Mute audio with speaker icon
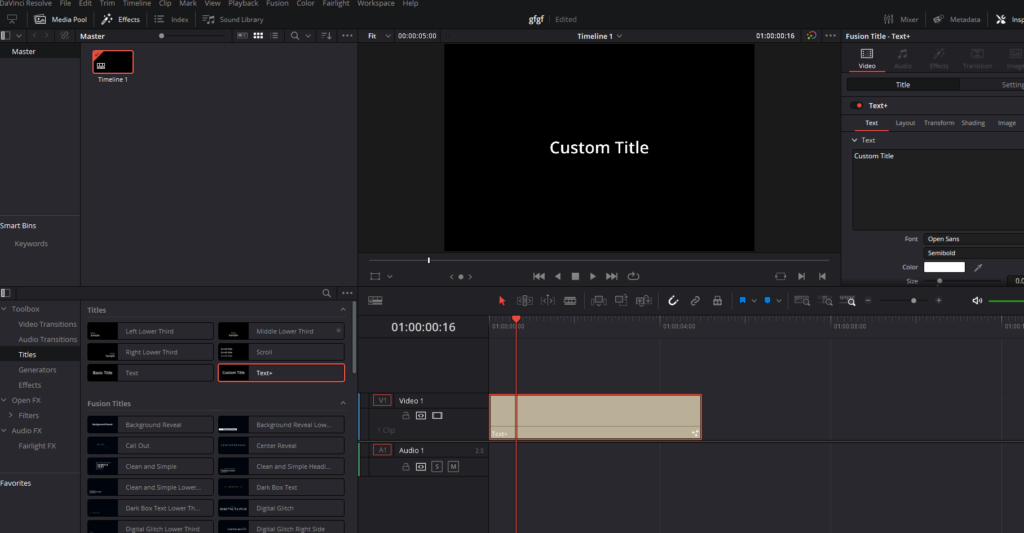This screenshot has height=533, width=1024. 977,300
